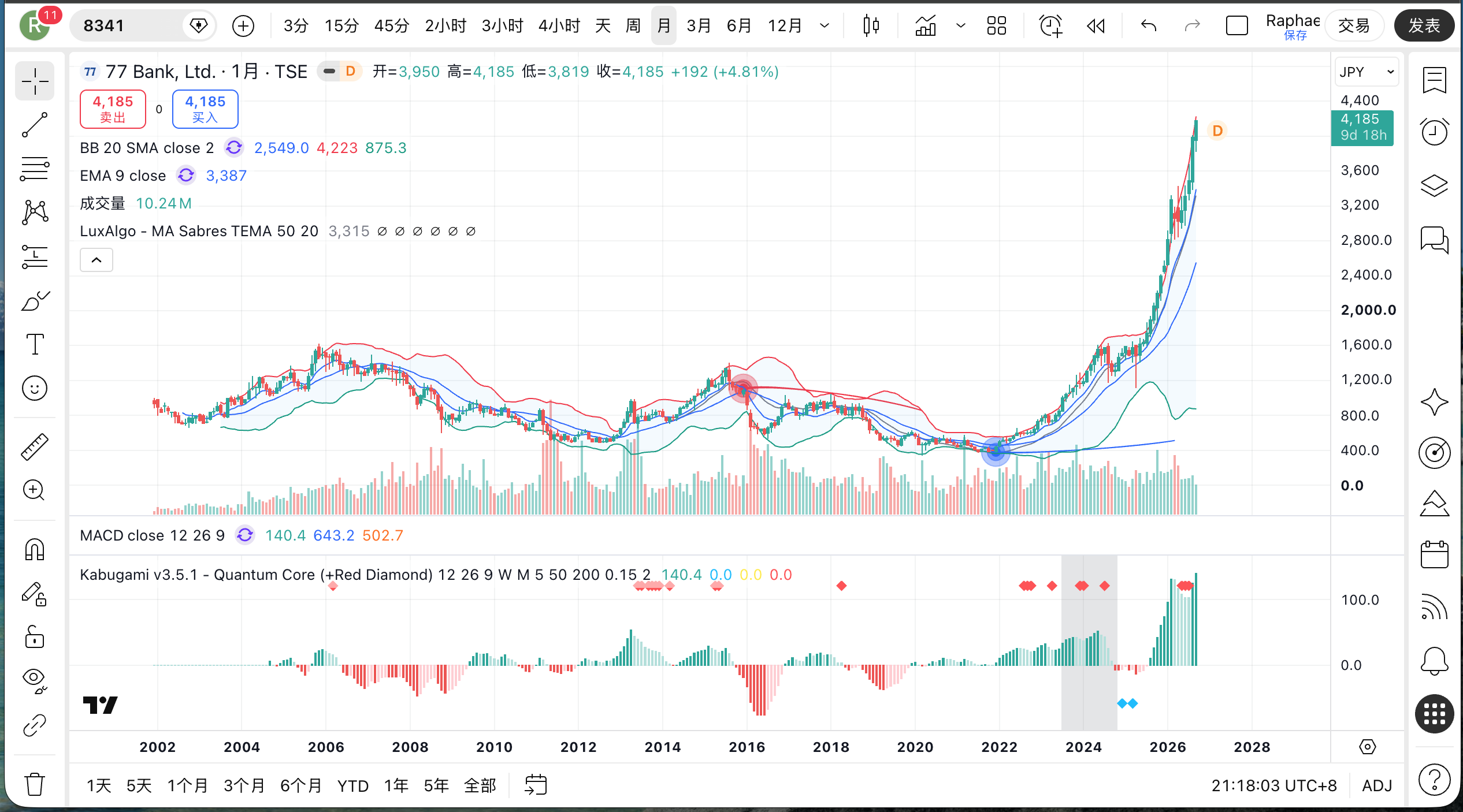Select the ruler measure tool
This screenshot has width=1463, height=812.
coord(35,446)
